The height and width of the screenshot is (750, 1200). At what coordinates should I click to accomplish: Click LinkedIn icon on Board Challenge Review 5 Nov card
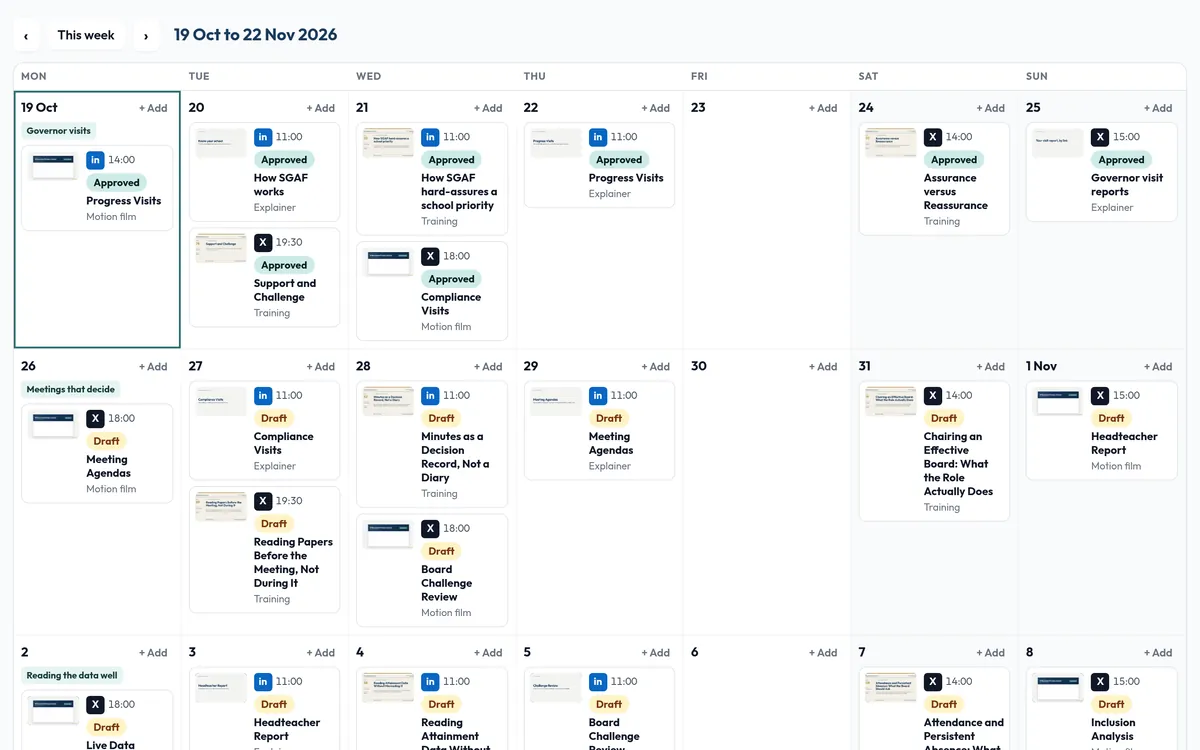tap(598, 682)
